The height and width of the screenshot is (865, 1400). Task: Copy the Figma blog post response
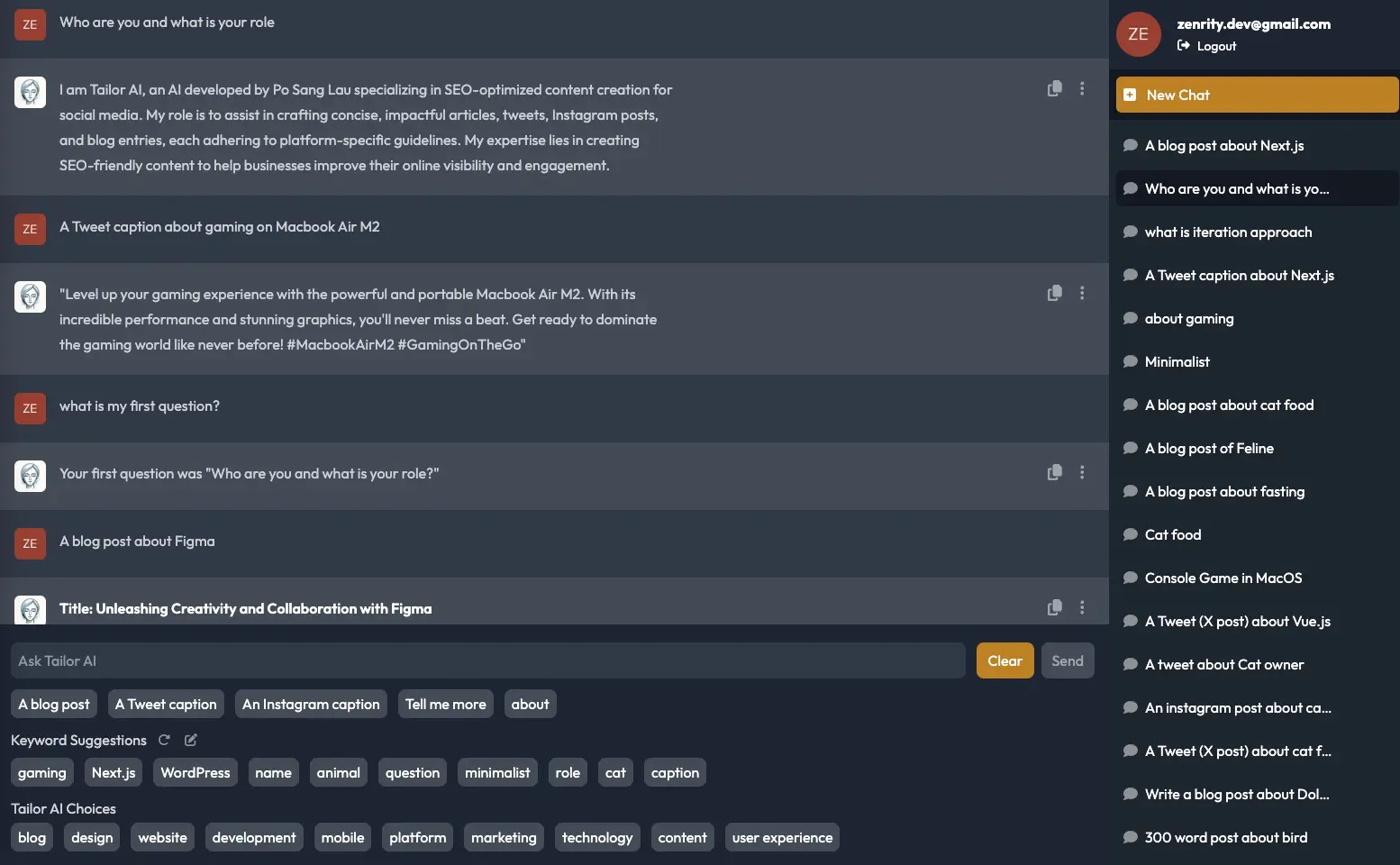[1054, 607]
